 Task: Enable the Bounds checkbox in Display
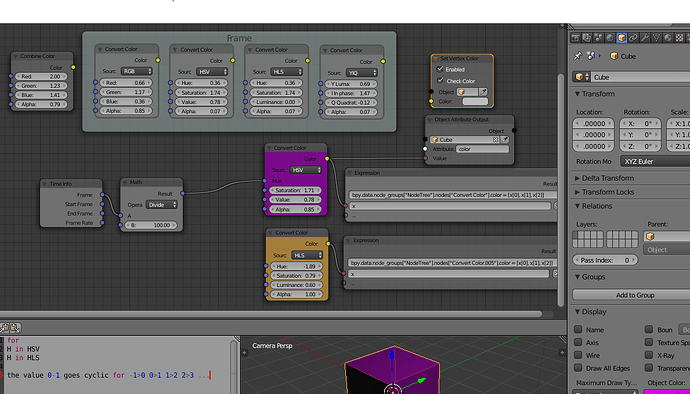(x=649, y=329)
